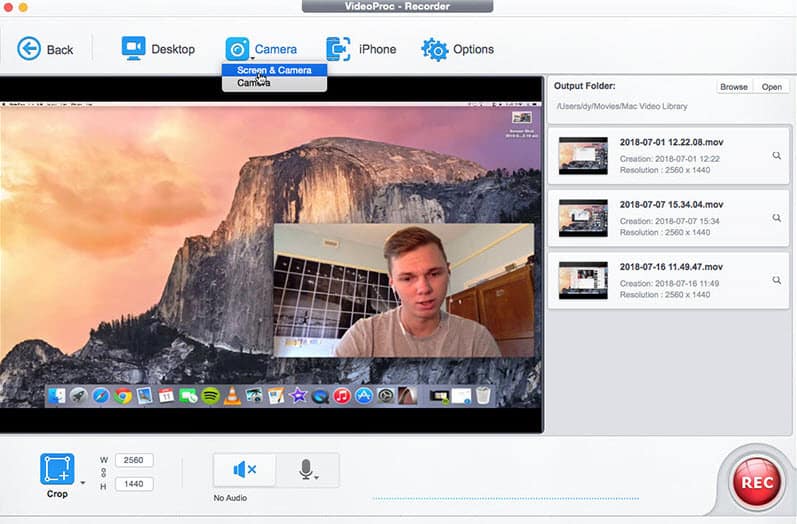
Task: Click magnifier icon for 2018-07-16 recording
Action: (x=776, y=281)
